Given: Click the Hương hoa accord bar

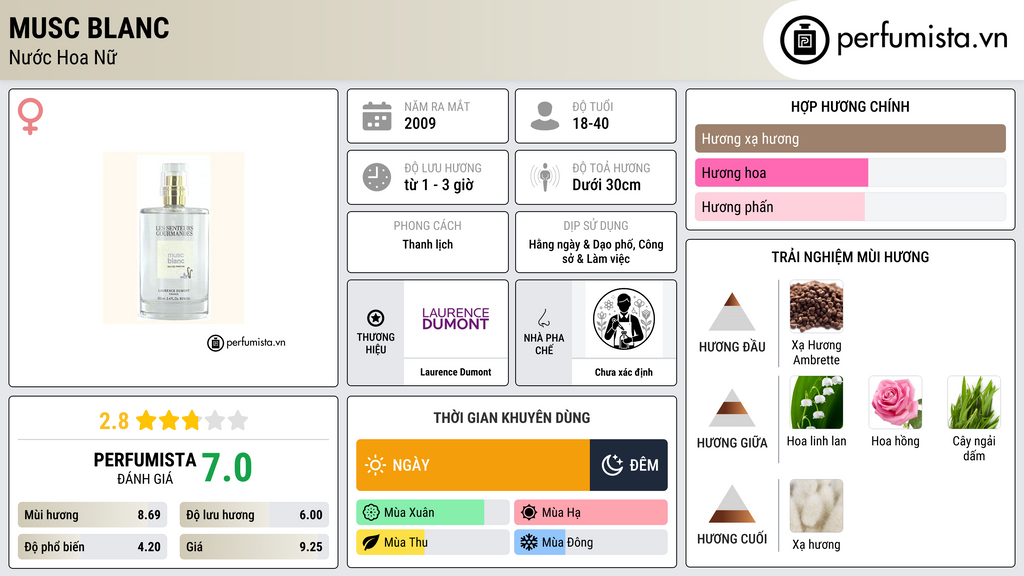Looking at the screenshot, I should [x=850, y=172].
